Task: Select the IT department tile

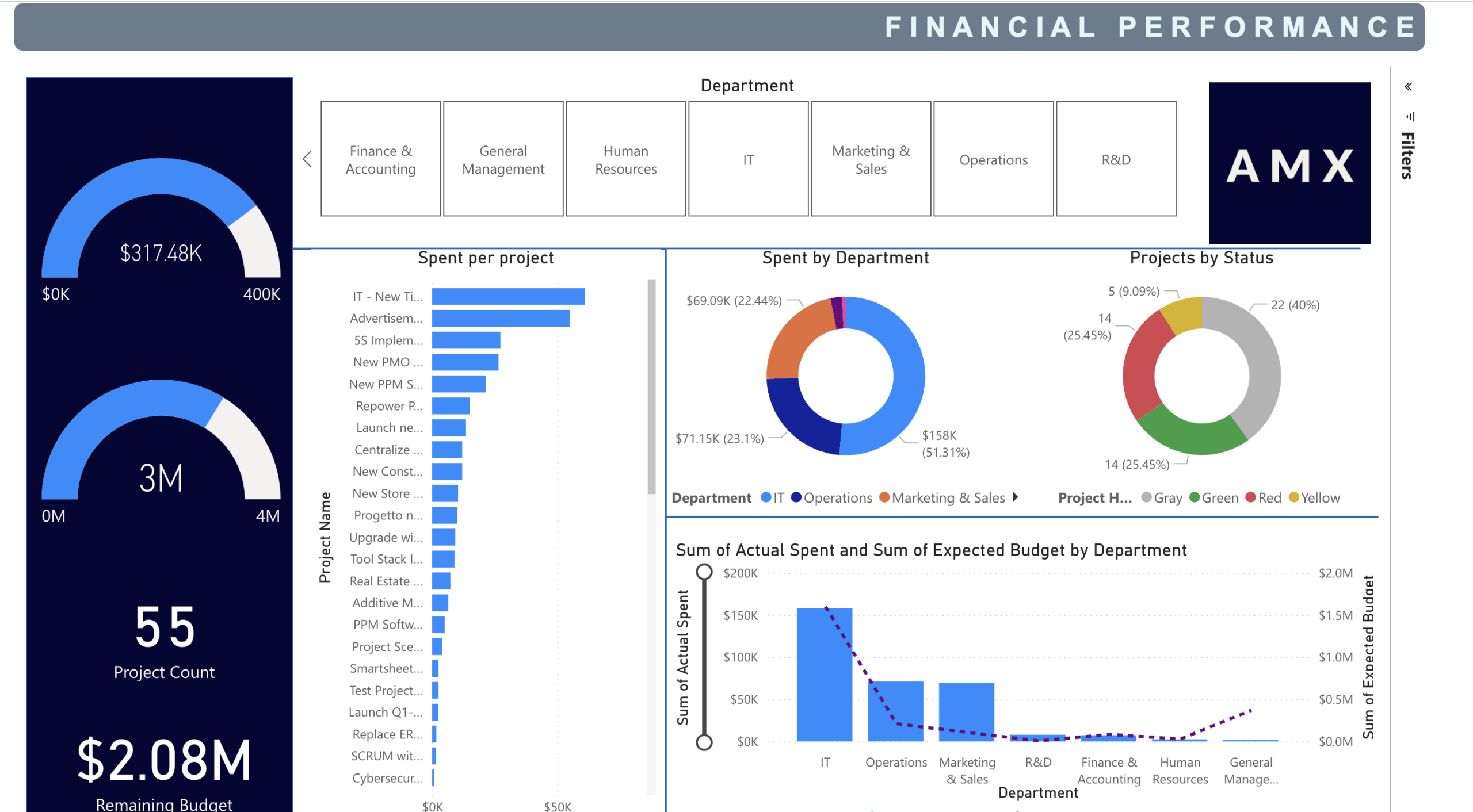Action: point(748,159)
